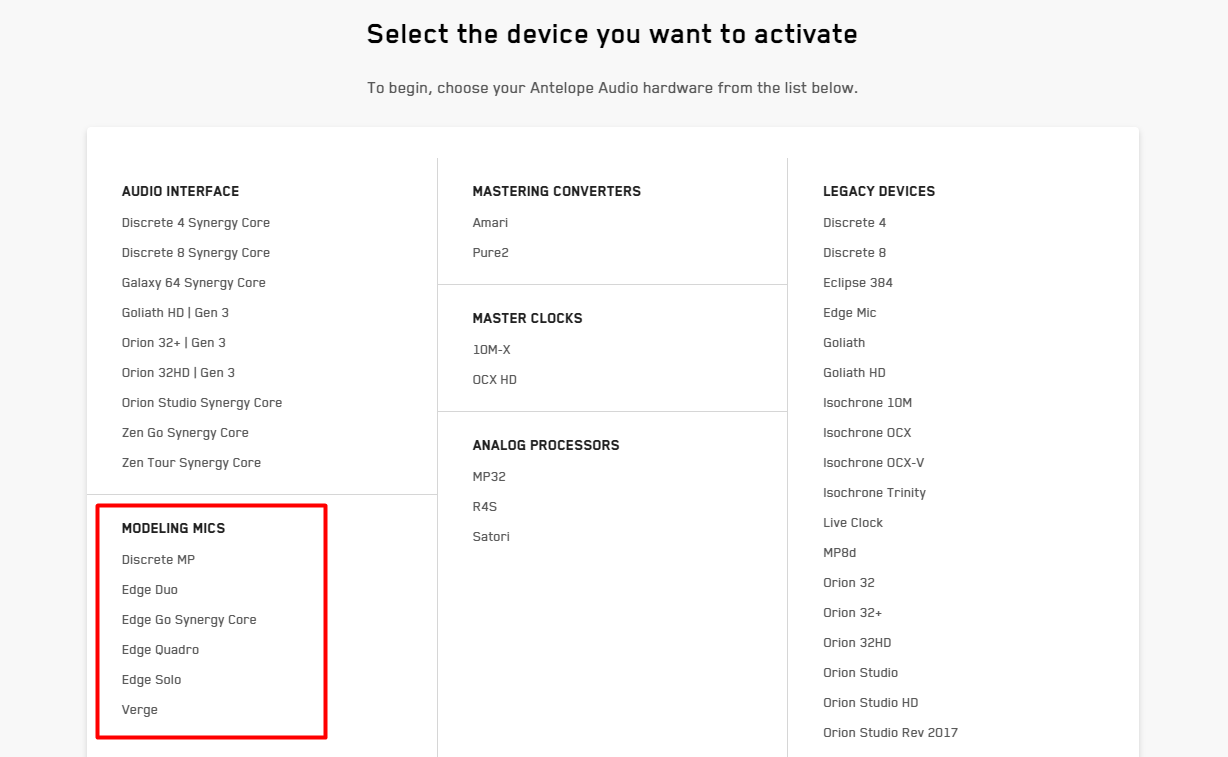Select plain Orion Studio legacy device

(861, 673)
